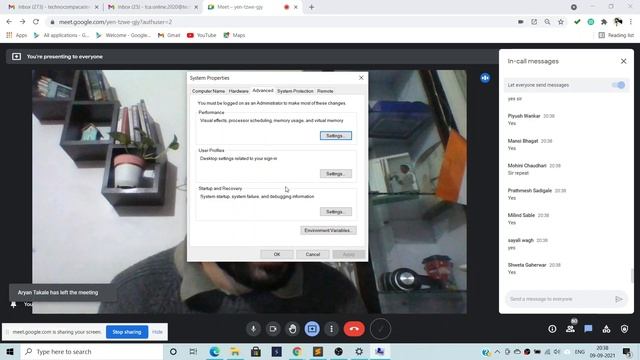Bookmark this page star icon
This screenshot has width=640, height=360.
(x=561, y=22)
